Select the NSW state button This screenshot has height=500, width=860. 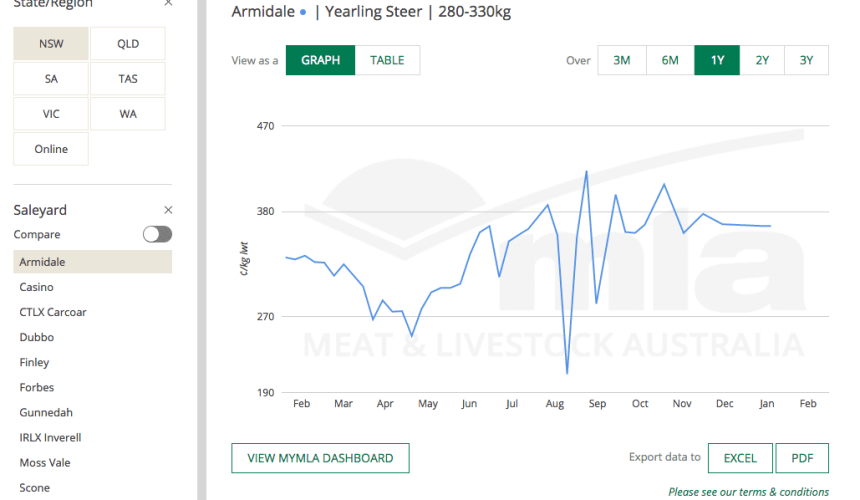(51, 43)
